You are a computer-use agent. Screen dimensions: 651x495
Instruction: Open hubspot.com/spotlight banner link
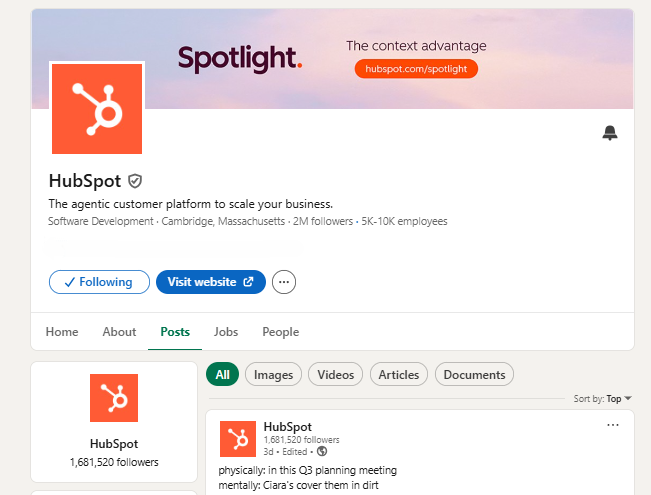[x=416, y=69]
